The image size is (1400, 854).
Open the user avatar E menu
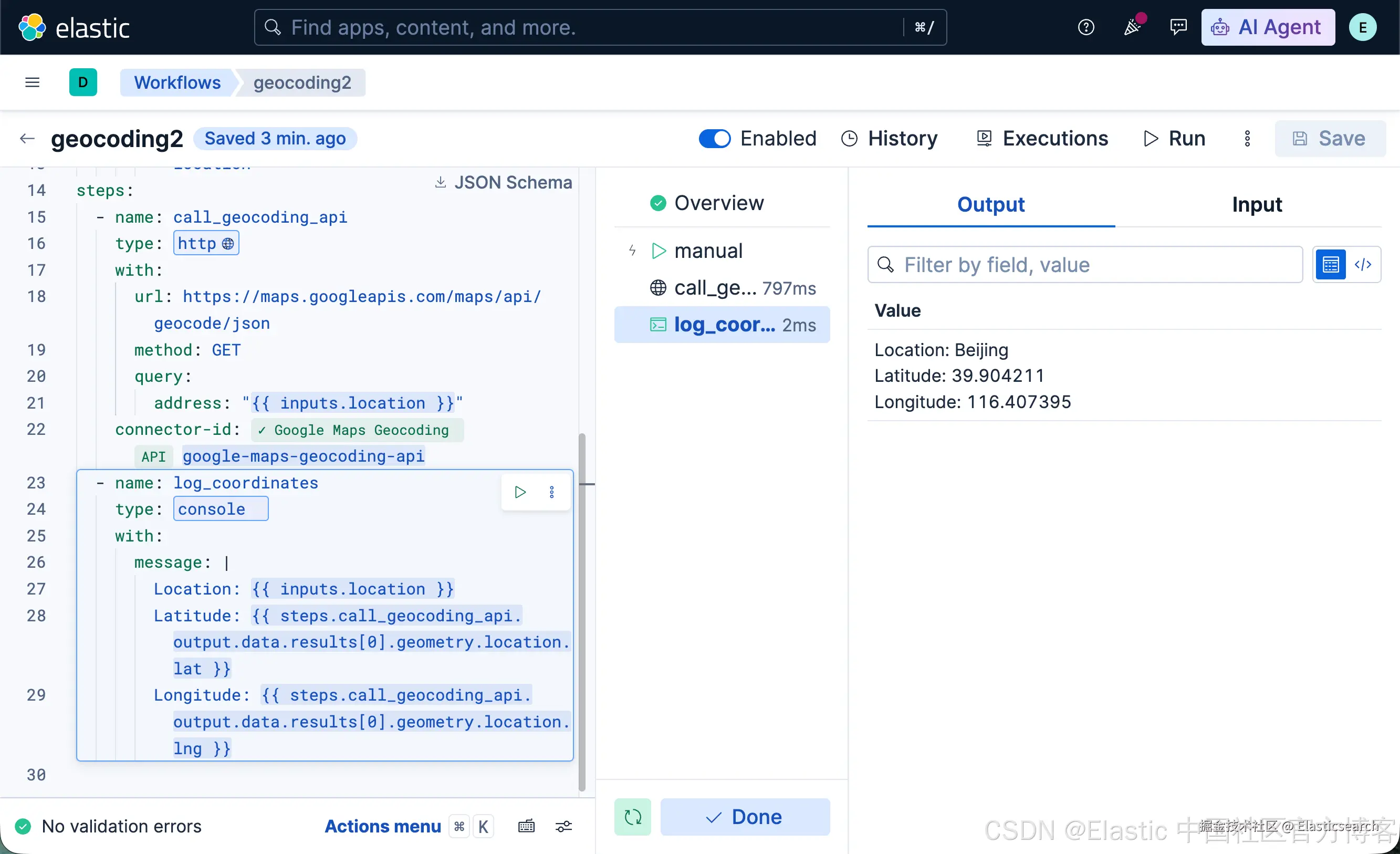(x=1363, y=27)
